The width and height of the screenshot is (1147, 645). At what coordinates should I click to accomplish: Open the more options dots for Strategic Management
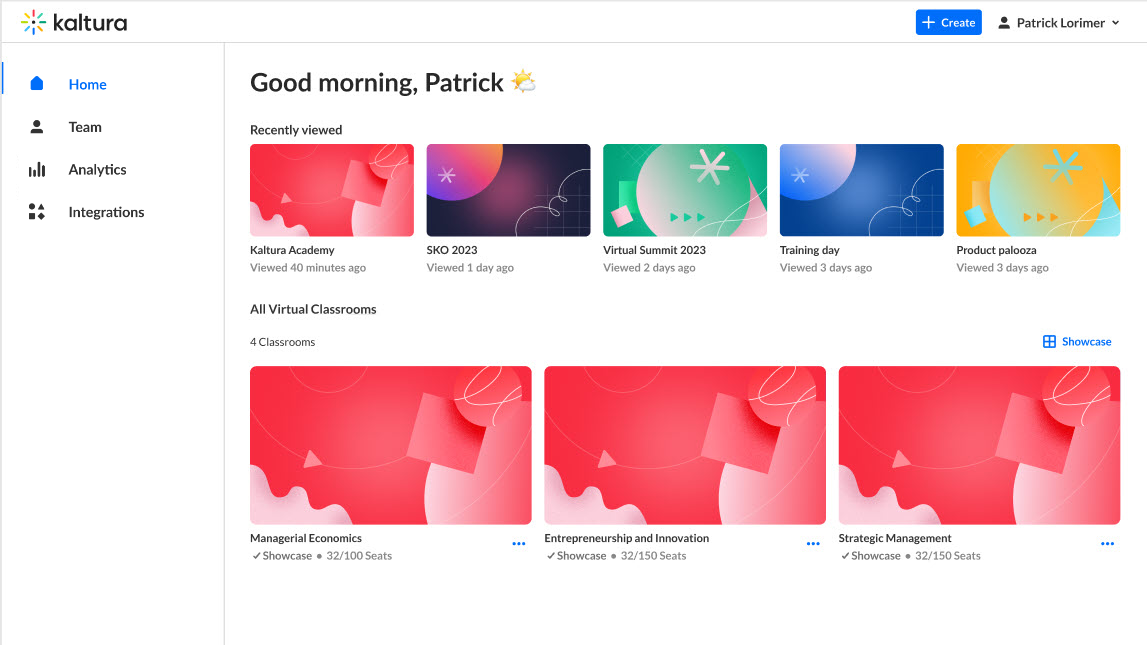(x=1107, y=544)
